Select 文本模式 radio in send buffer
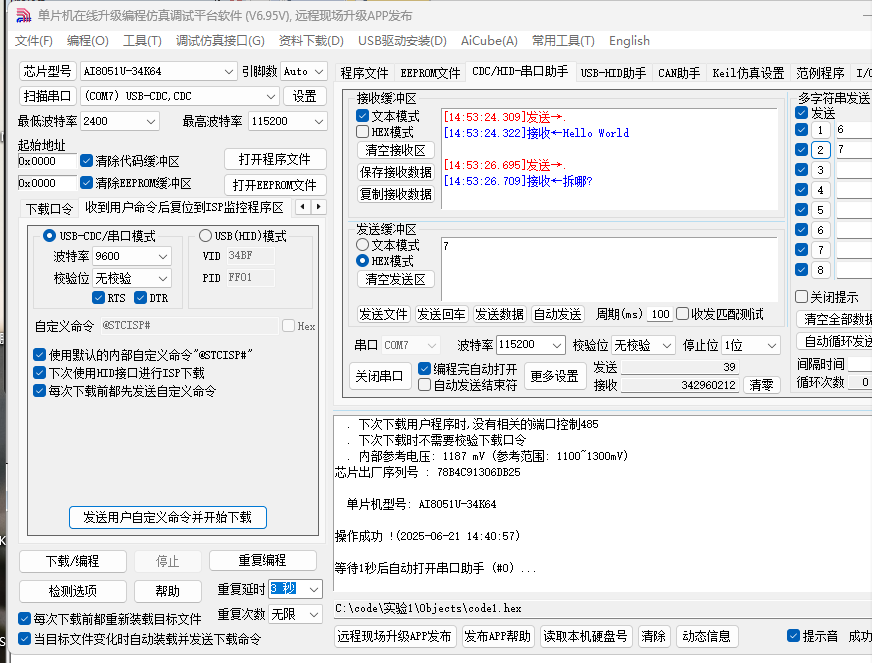Viewport: 872px width, 663px height. point(362,245)
